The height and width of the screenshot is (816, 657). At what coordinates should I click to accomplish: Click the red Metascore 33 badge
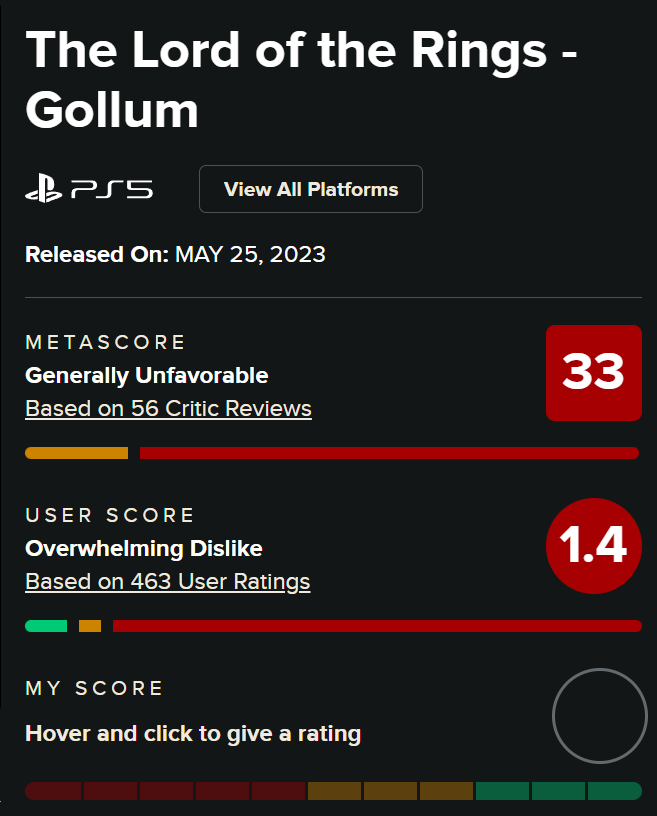(593, 373)
